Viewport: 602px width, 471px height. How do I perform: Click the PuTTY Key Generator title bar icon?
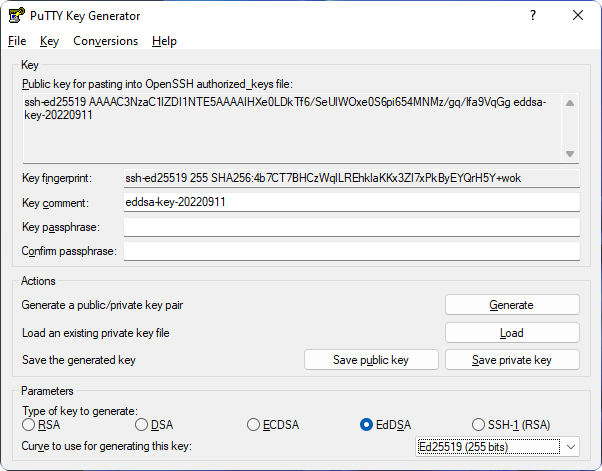17,16
